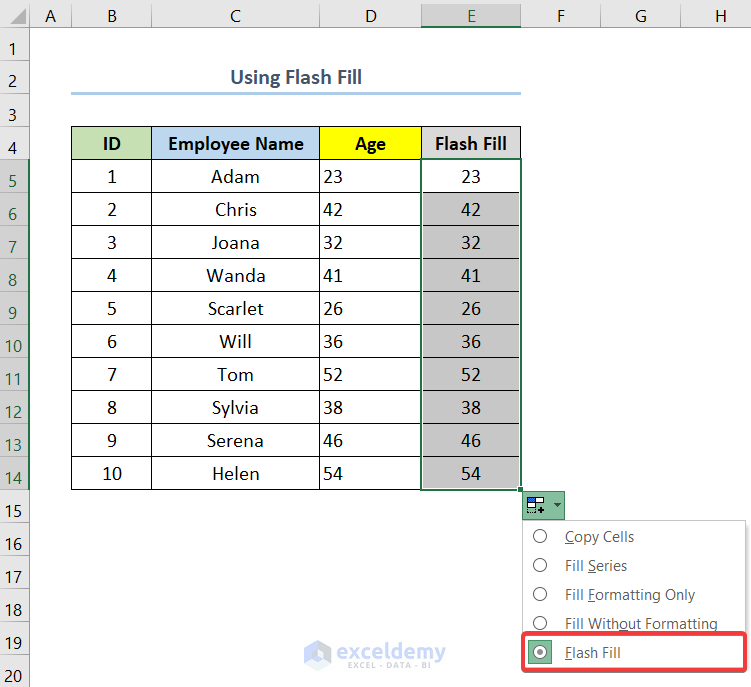Image resolution: width=751 pixels, height=687 pixels.
Task: Click Sylvia's Flash Fill cell showing 38
Action: (x=471, y=407)
